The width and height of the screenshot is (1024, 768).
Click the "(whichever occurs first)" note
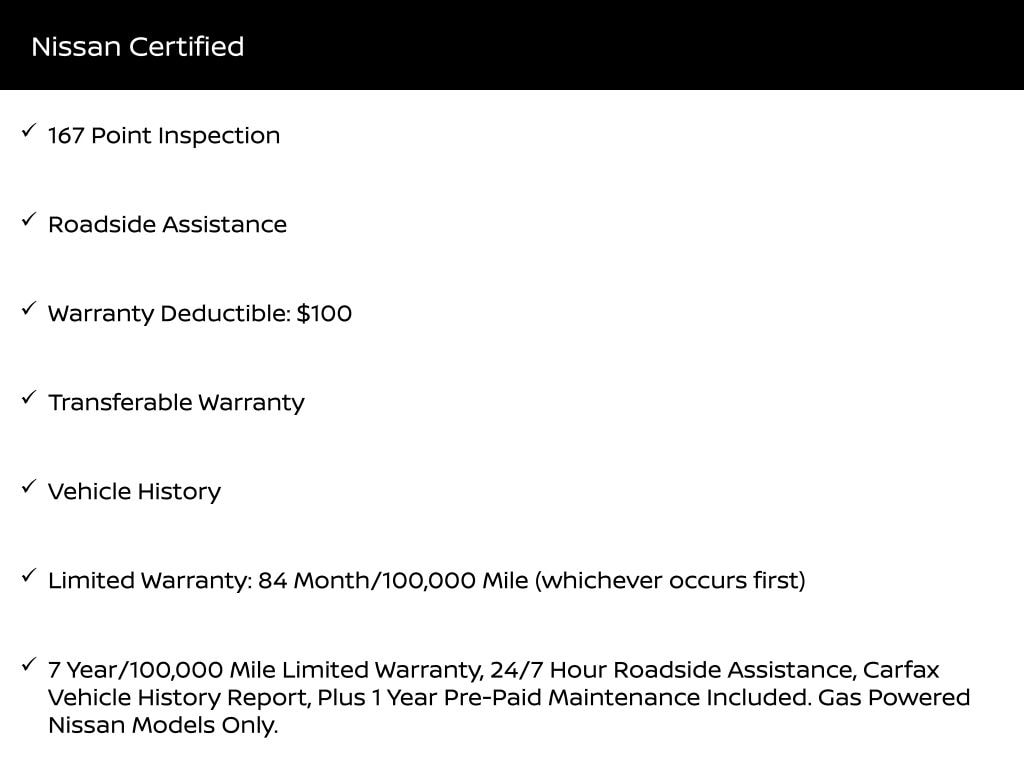pos(671,581)
